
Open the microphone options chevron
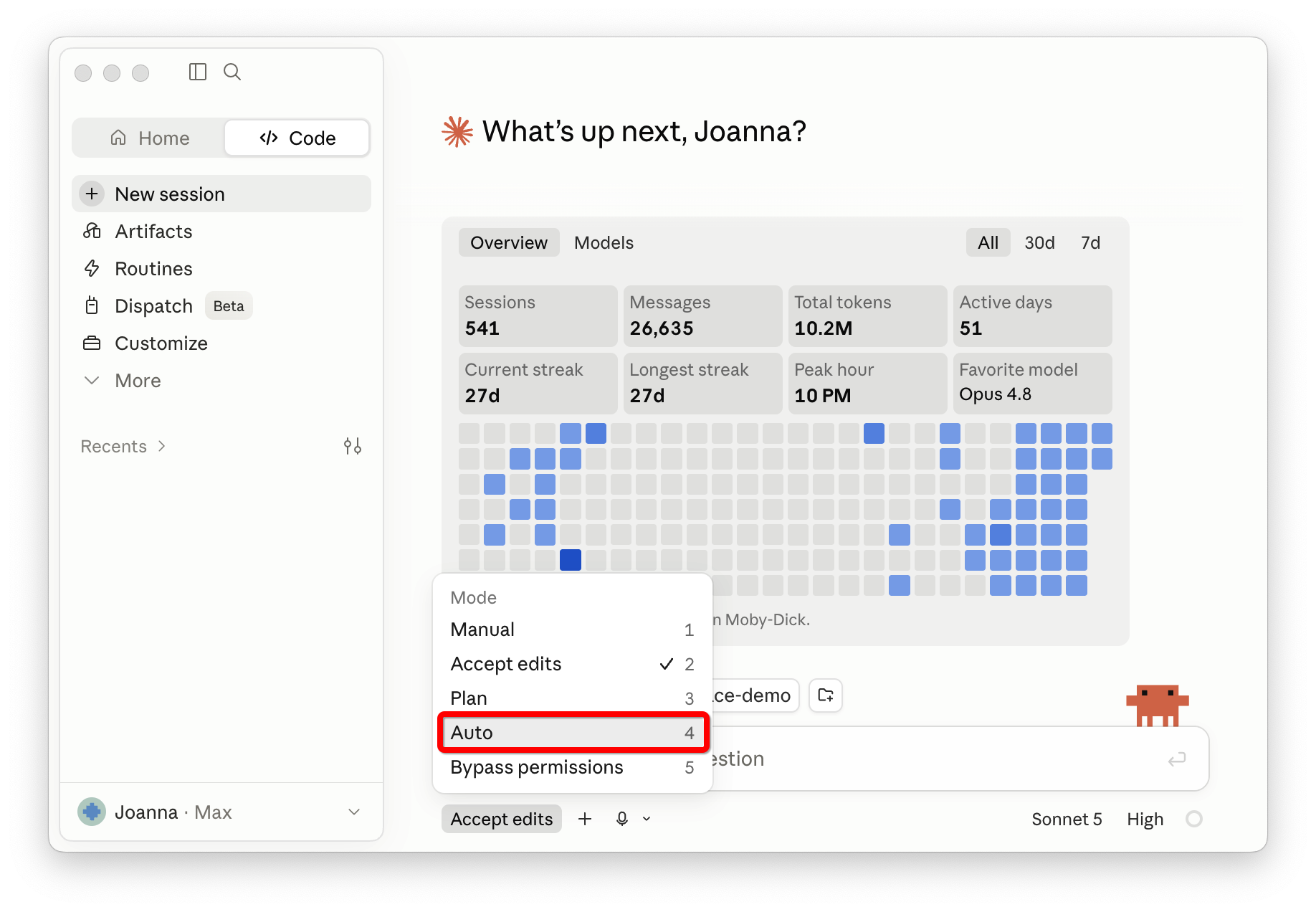coord(647,819)
